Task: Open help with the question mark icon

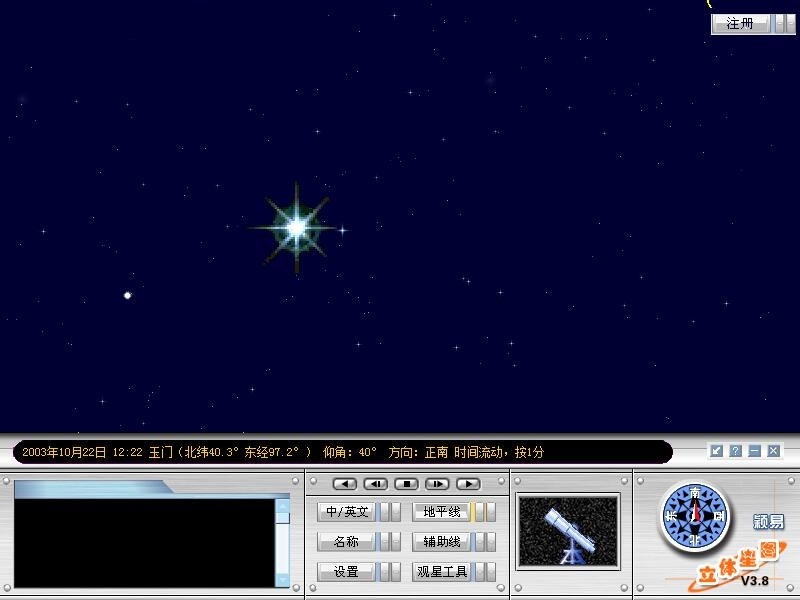Action: coord(735,451)
